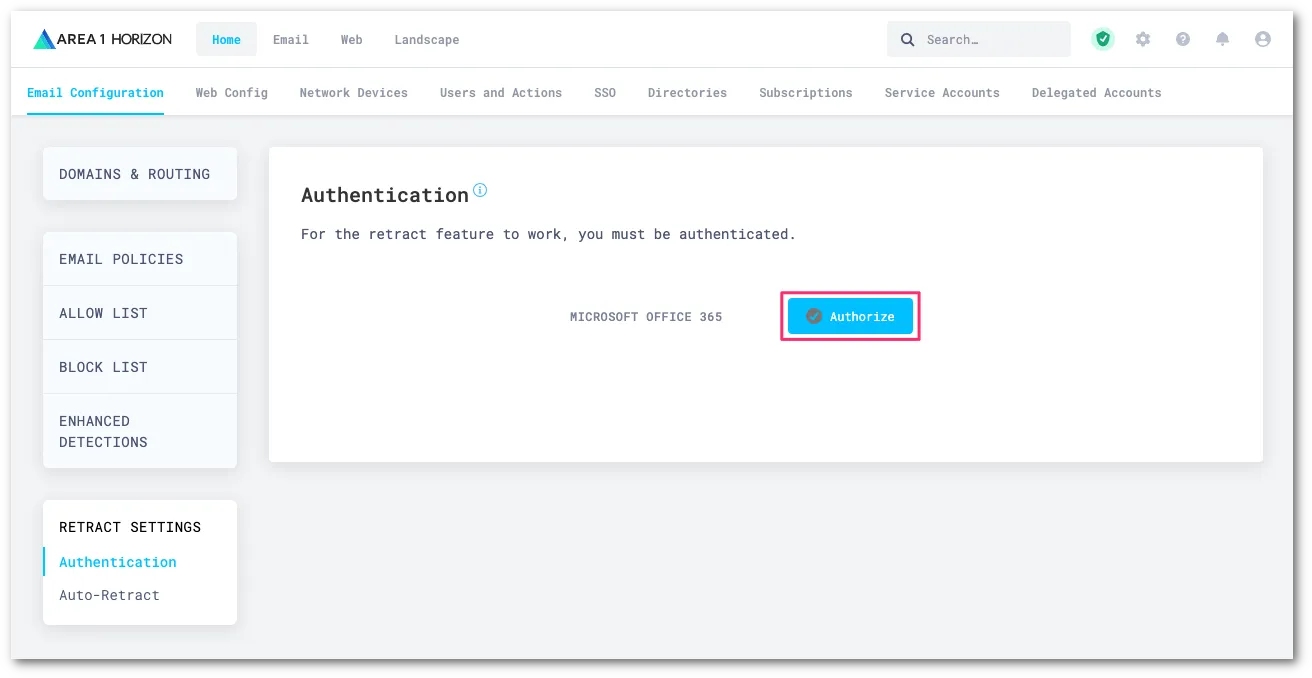Open the Email section from the top navigation
The image size is (1312, 678).
tap(290, 40)
